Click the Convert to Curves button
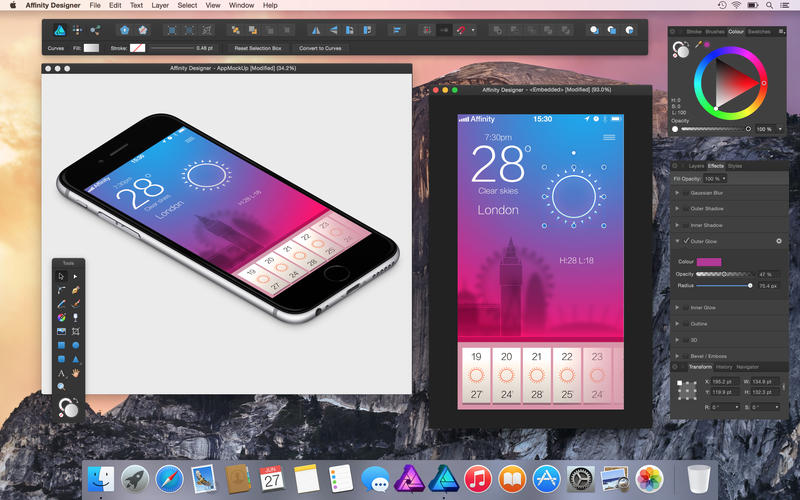 [320, 48]
